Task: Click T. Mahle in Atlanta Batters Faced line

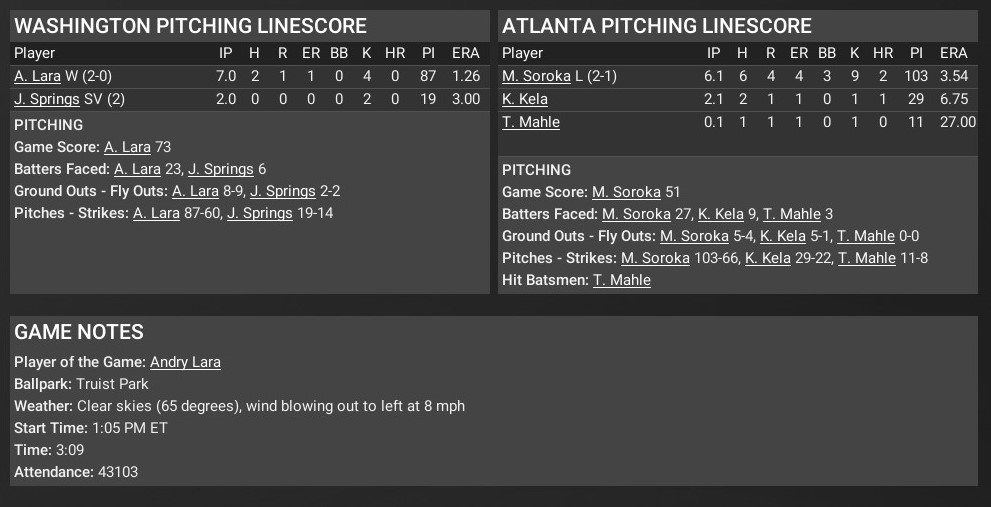Action: coord(792,214)
